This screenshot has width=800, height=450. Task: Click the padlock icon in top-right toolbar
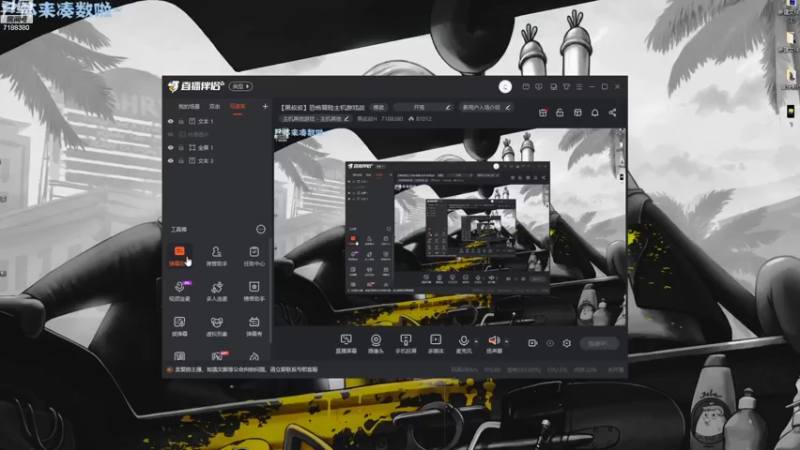click(560, 112)
